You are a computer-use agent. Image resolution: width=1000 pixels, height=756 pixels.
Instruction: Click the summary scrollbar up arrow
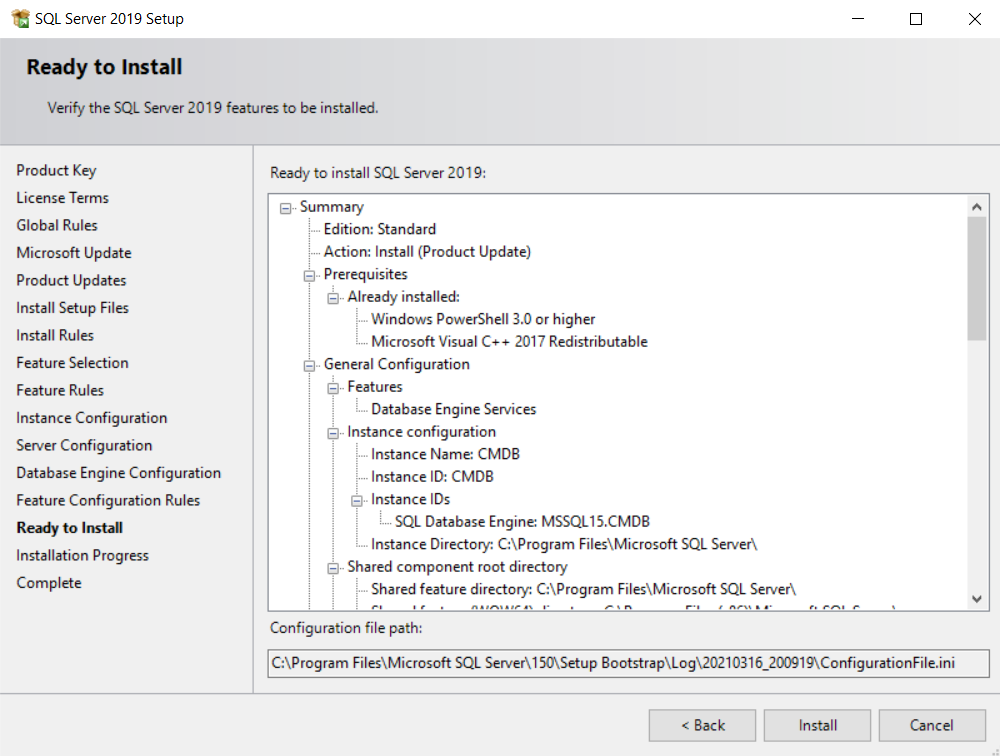[x=976, y=207]
